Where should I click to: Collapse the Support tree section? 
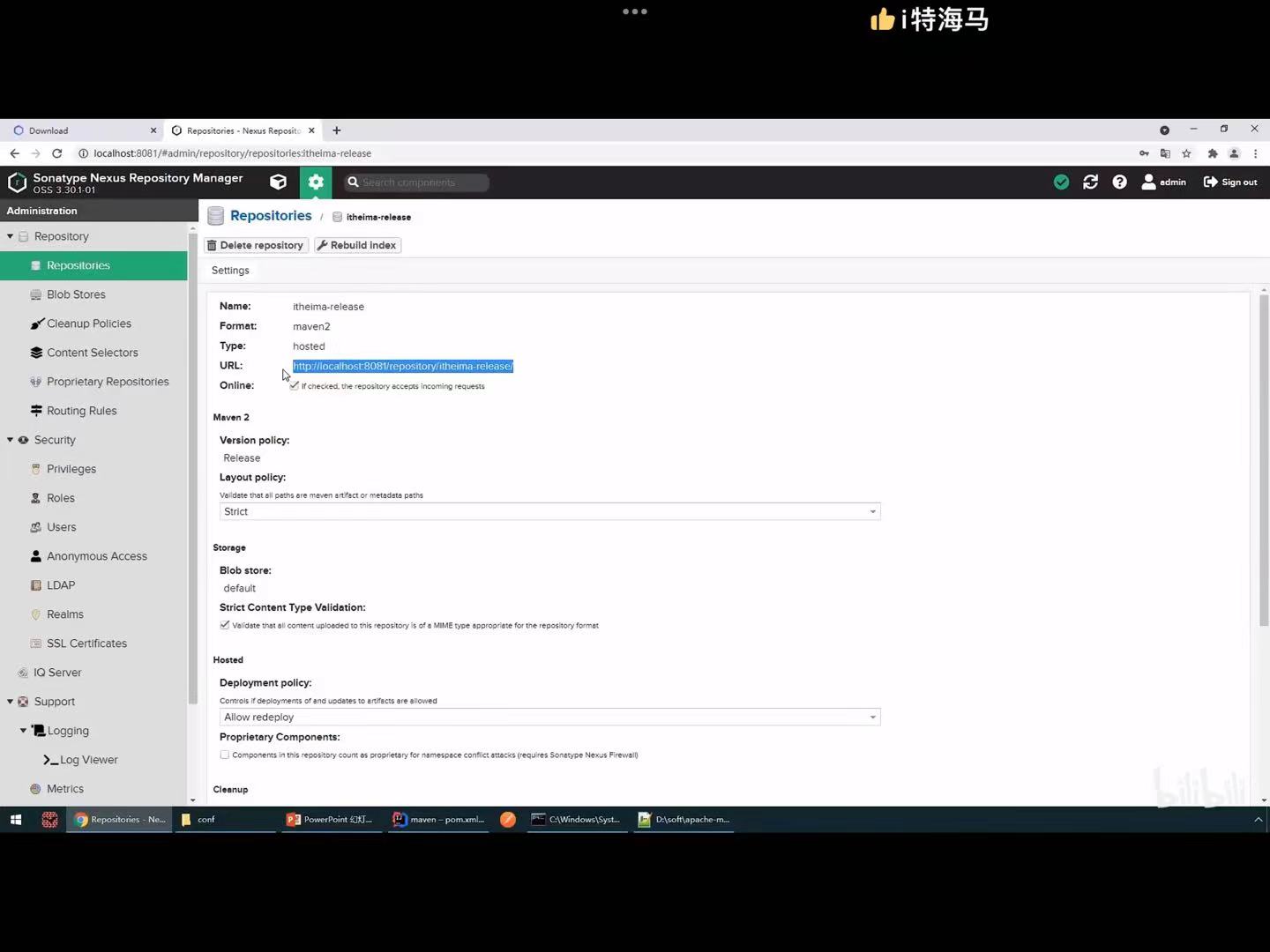click(x=11, y=702)
